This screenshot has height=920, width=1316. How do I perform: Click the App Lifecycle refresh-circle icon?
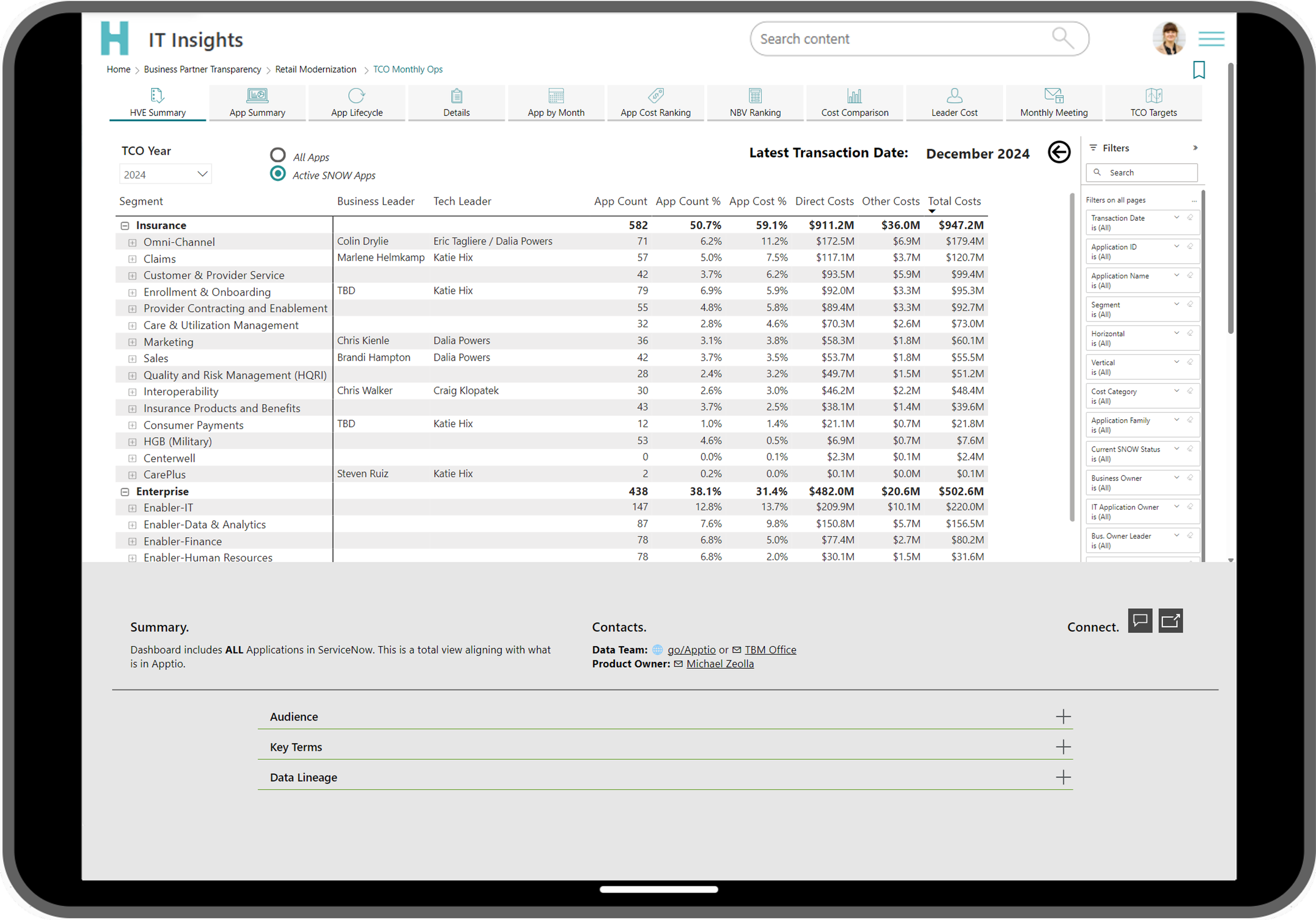tap(356, 95)
